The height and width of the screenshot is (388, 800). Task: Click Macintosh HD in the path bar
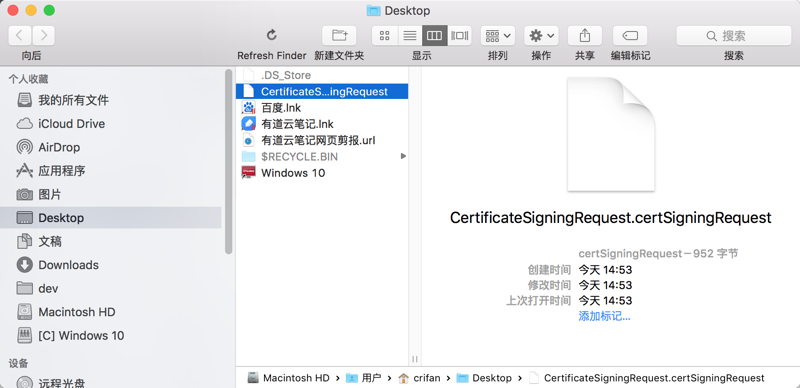pyautogui.click(x=288, y=378)
